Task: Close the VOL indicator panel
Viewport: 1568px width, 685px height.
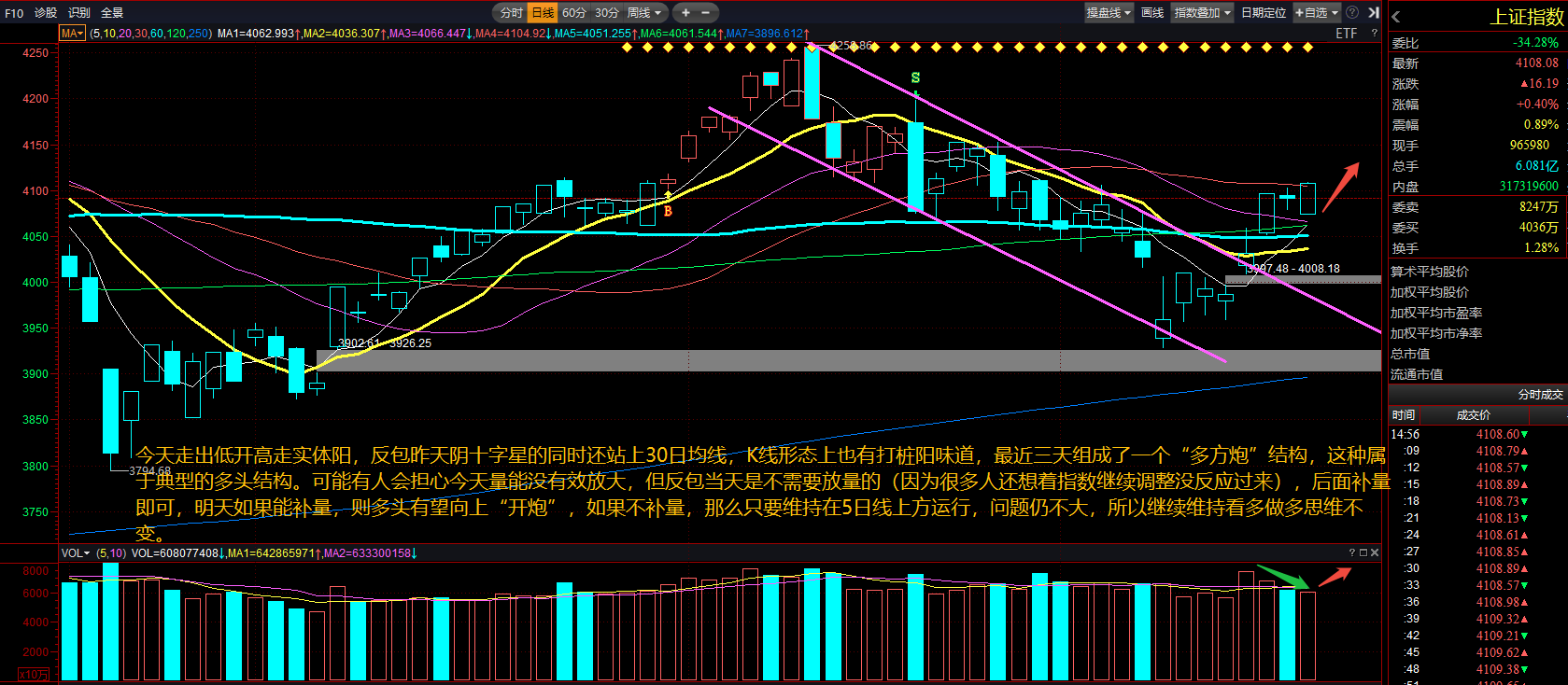Action: coord(1375,552)
